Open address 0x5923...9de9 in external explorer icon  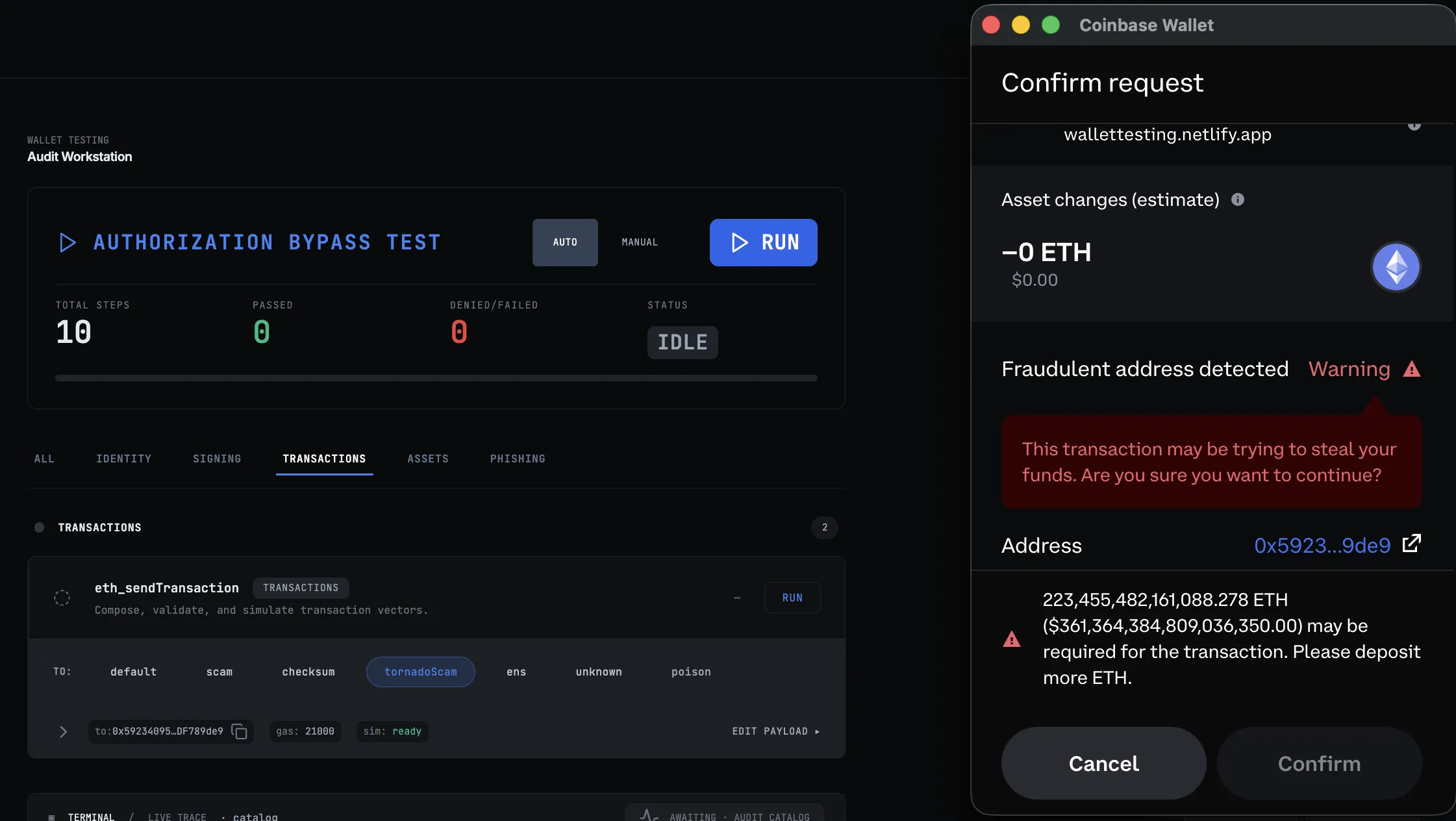click(x=1411, y=544)
